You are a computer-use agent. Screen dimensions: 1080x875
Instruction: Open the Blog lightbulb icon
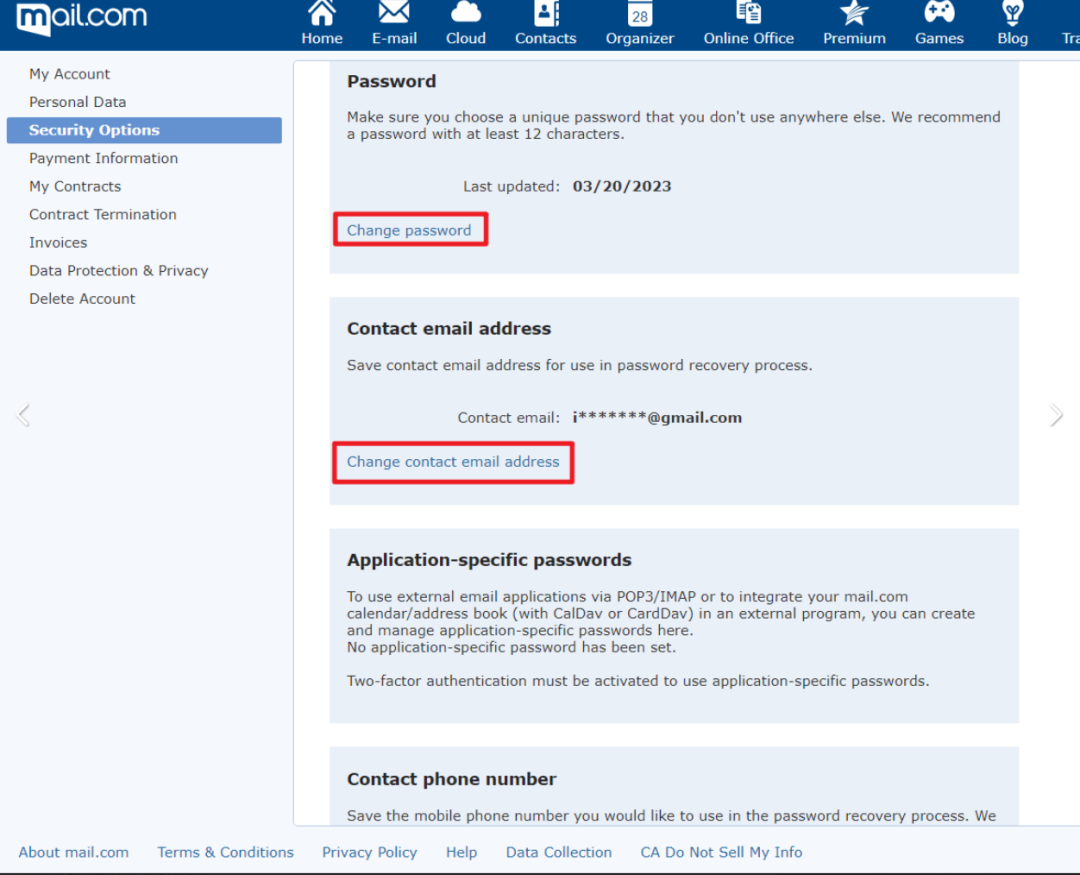tap(1012, 12)
